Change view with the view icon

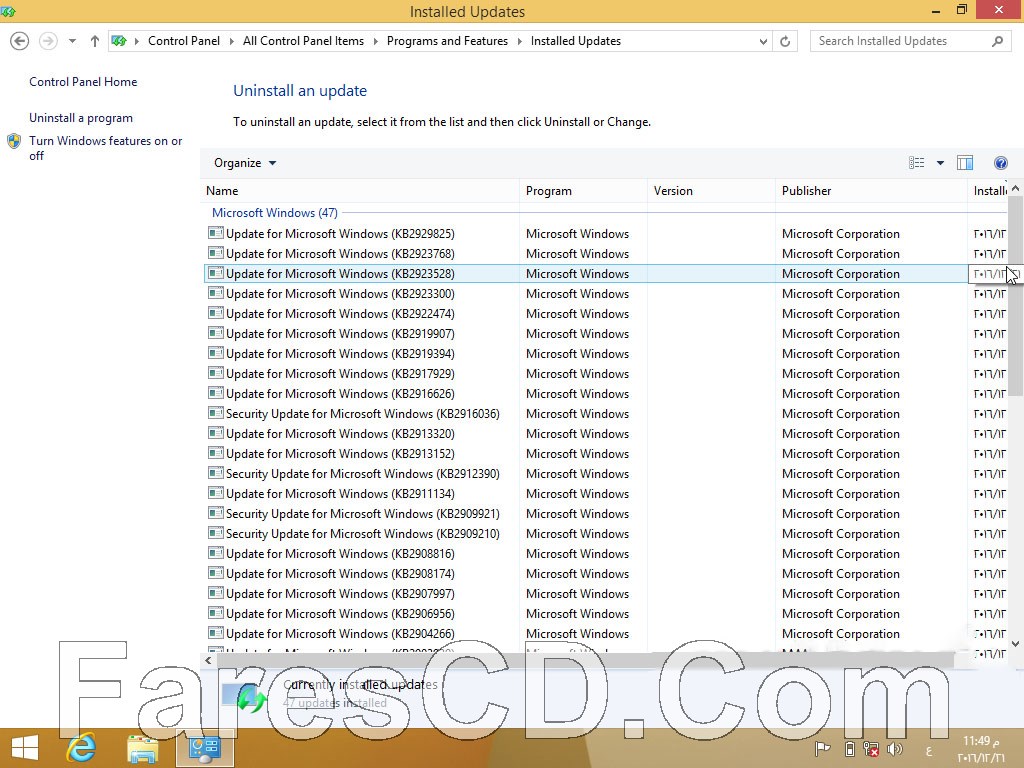click(x=916, y=163)
